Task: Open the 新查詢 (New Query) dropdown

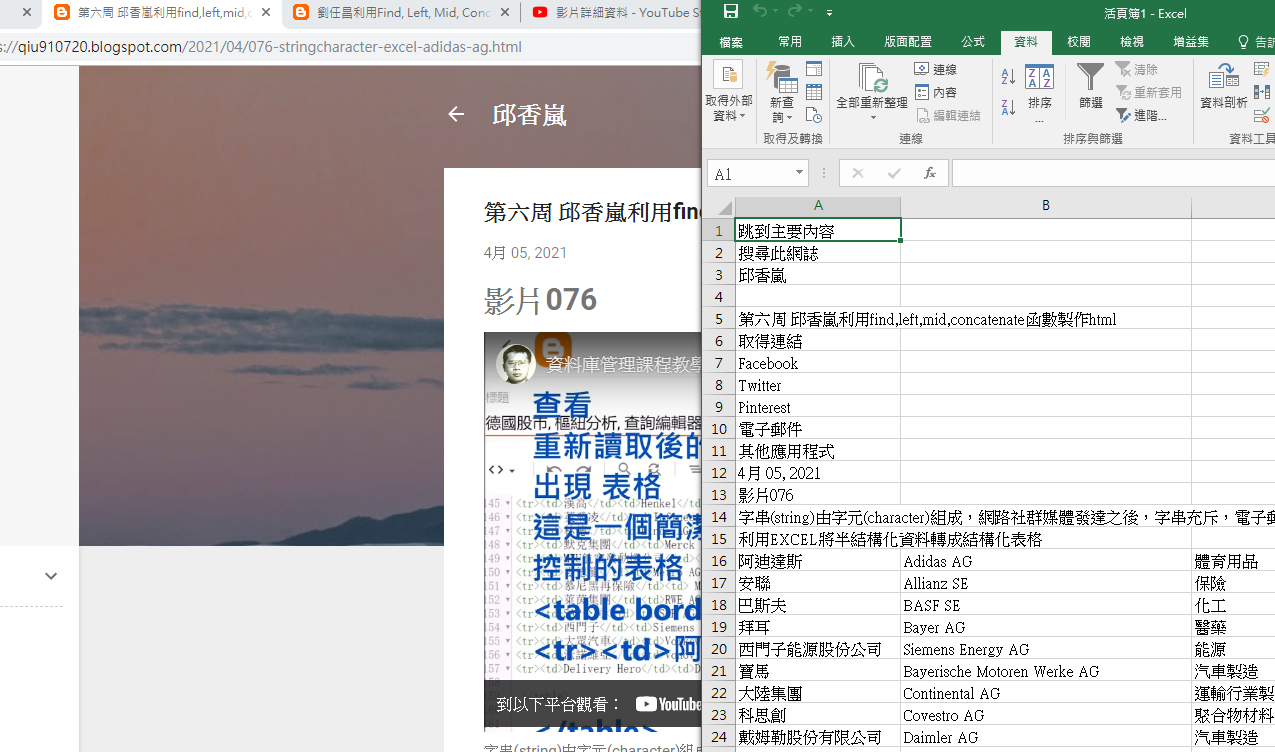Action: point(782,93)
